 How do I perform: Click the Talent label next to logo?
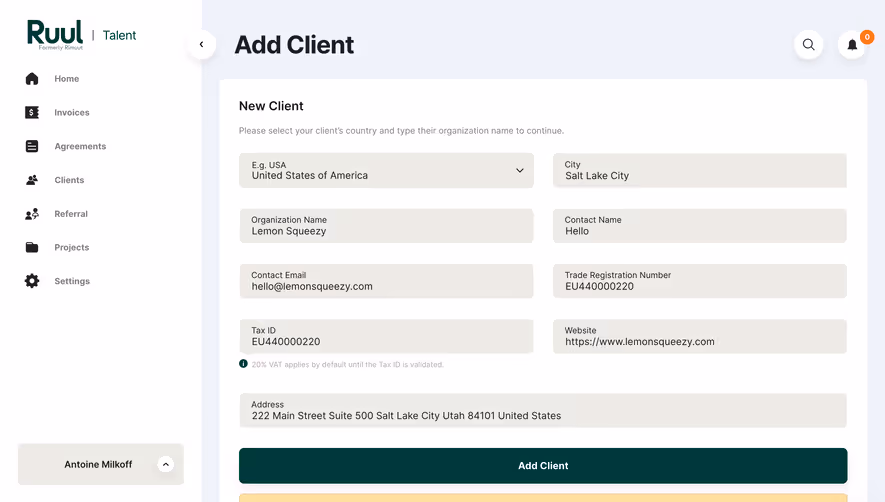click(119, 35)
